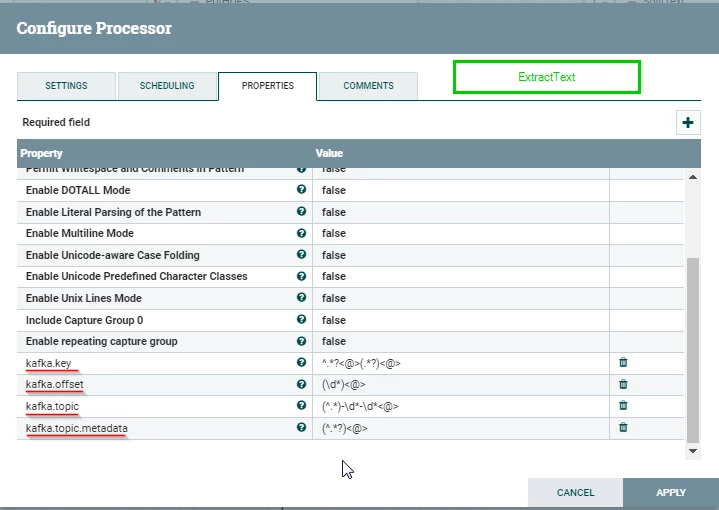719x510 pixels.
Task: Delete the kafka.offset property
Action: [623, 384]
